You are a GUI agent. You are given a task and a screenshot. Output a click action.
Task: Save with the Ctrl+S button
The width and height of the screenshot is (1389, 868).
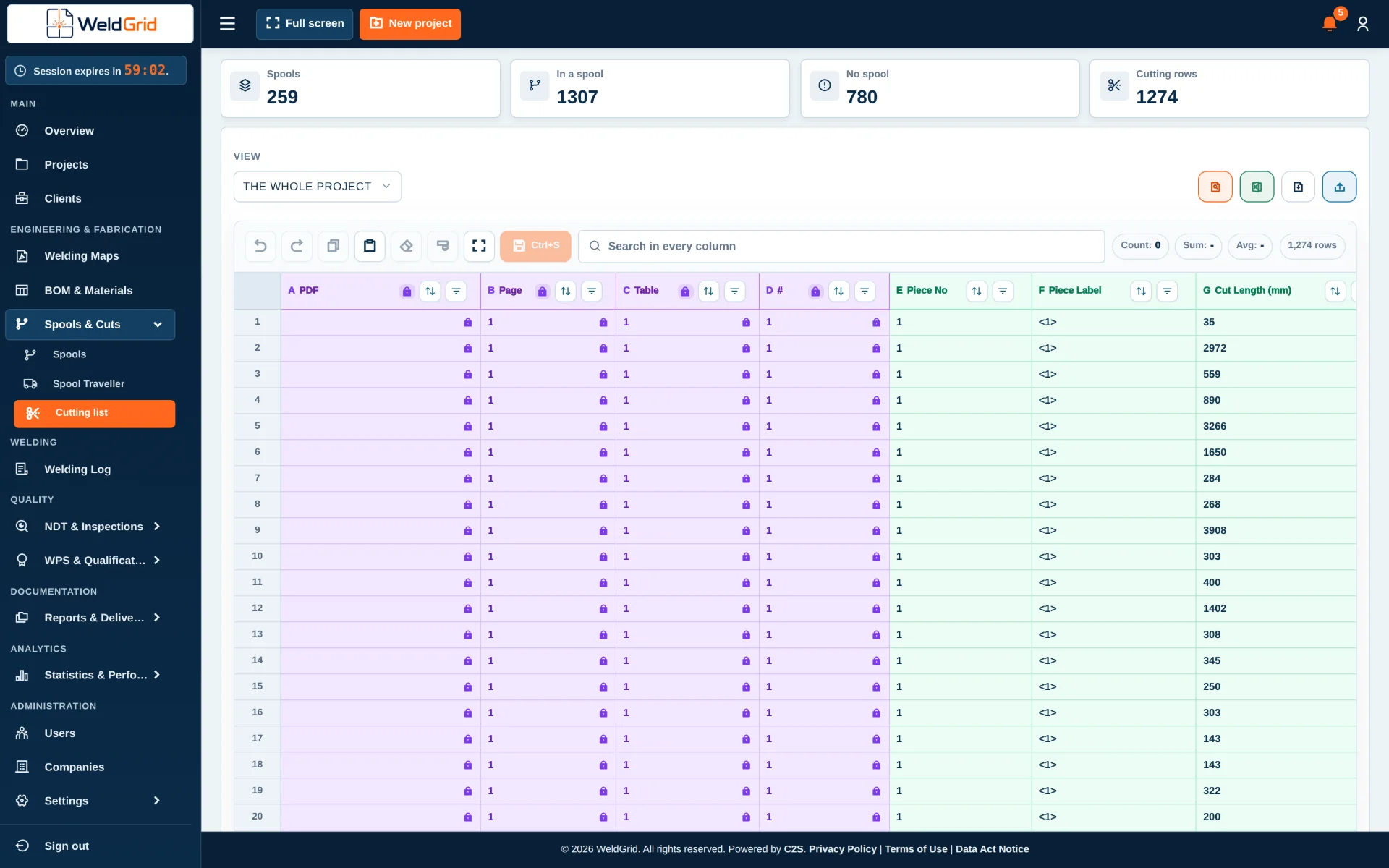coord(535,246)
